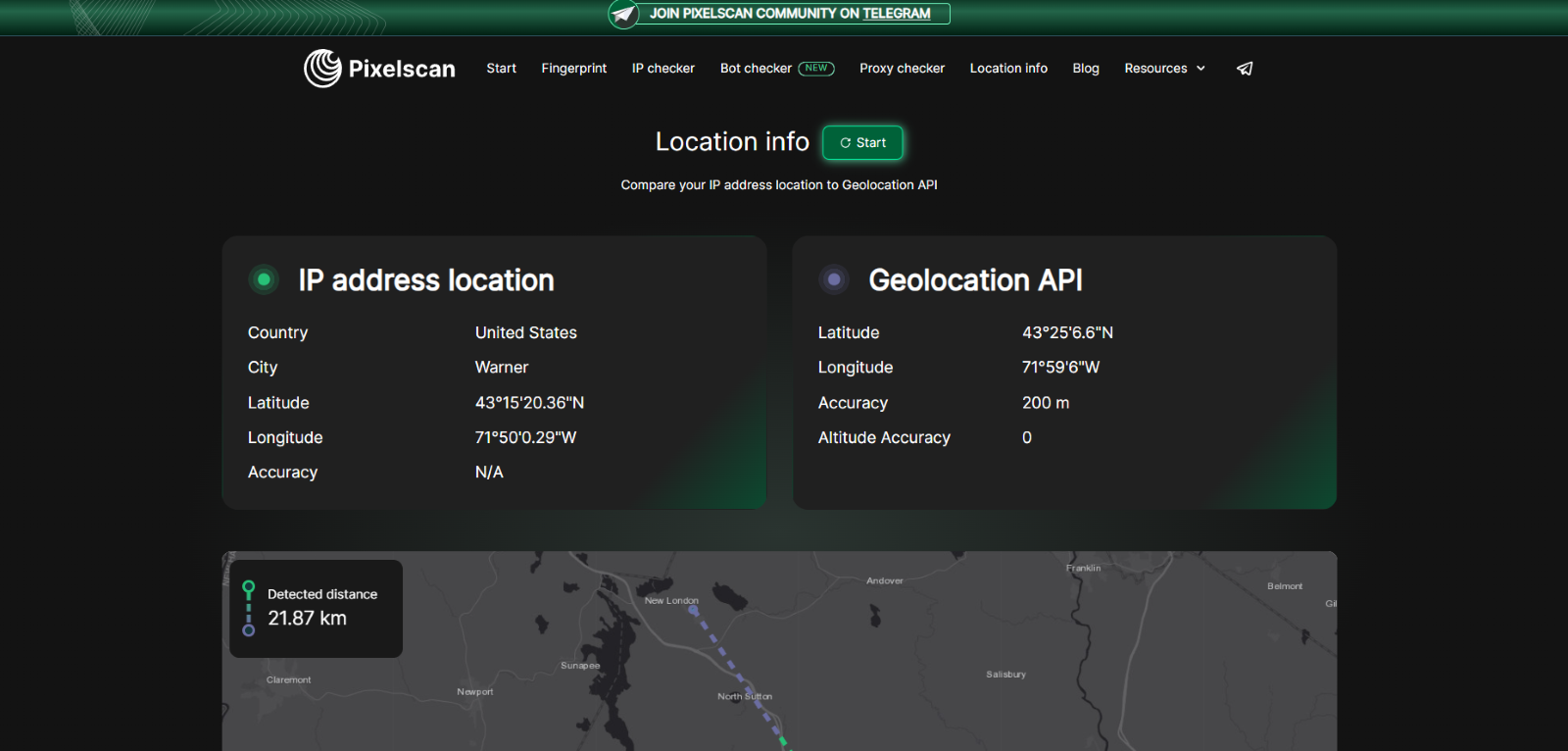Navigate to Proxy checker
The height and width of the screenshot is (751, 1568).
pyautogui.click(x=902, y=69)
